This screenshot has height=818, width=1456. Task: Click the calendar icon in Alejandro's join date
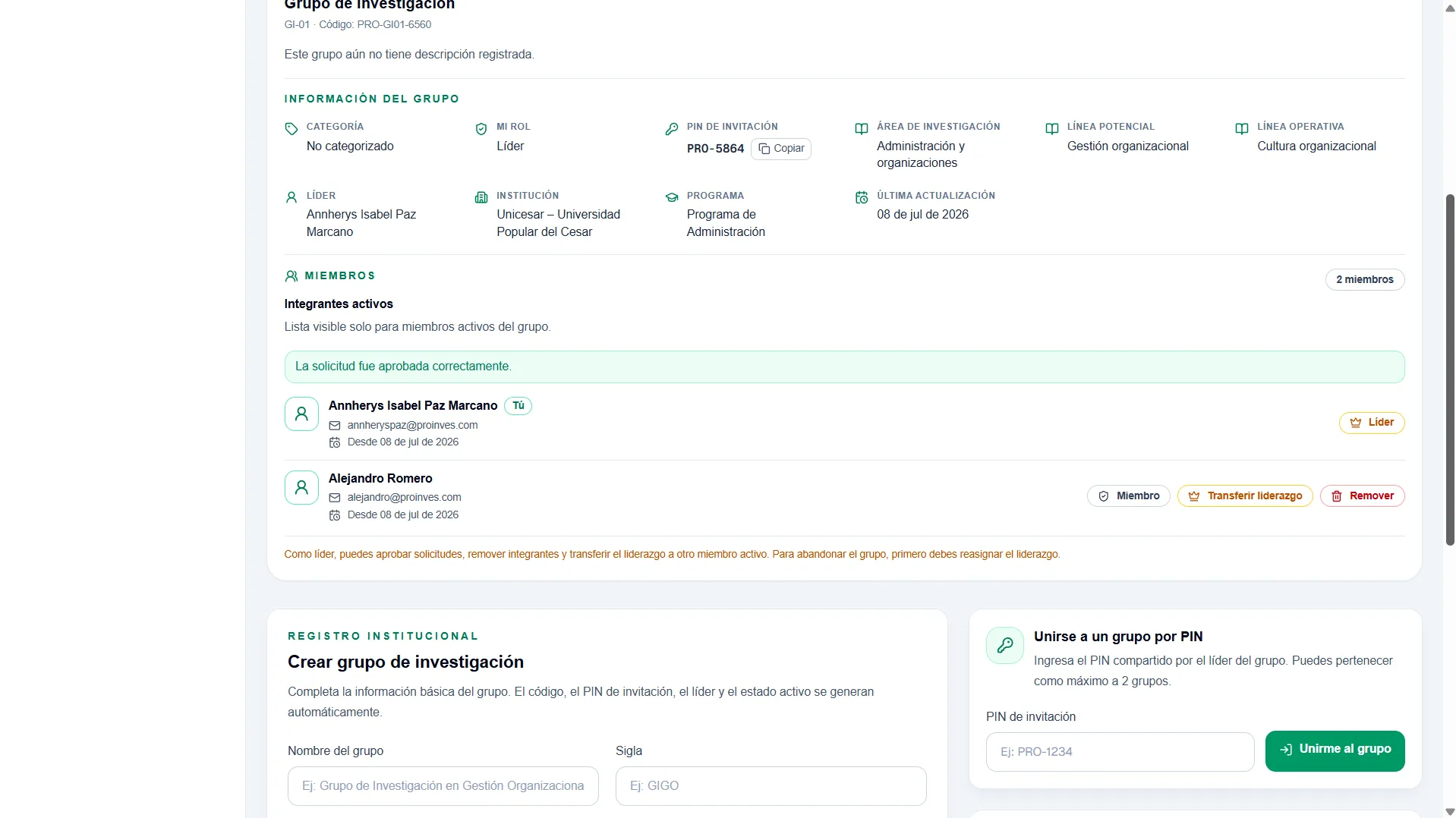(335, 515)
